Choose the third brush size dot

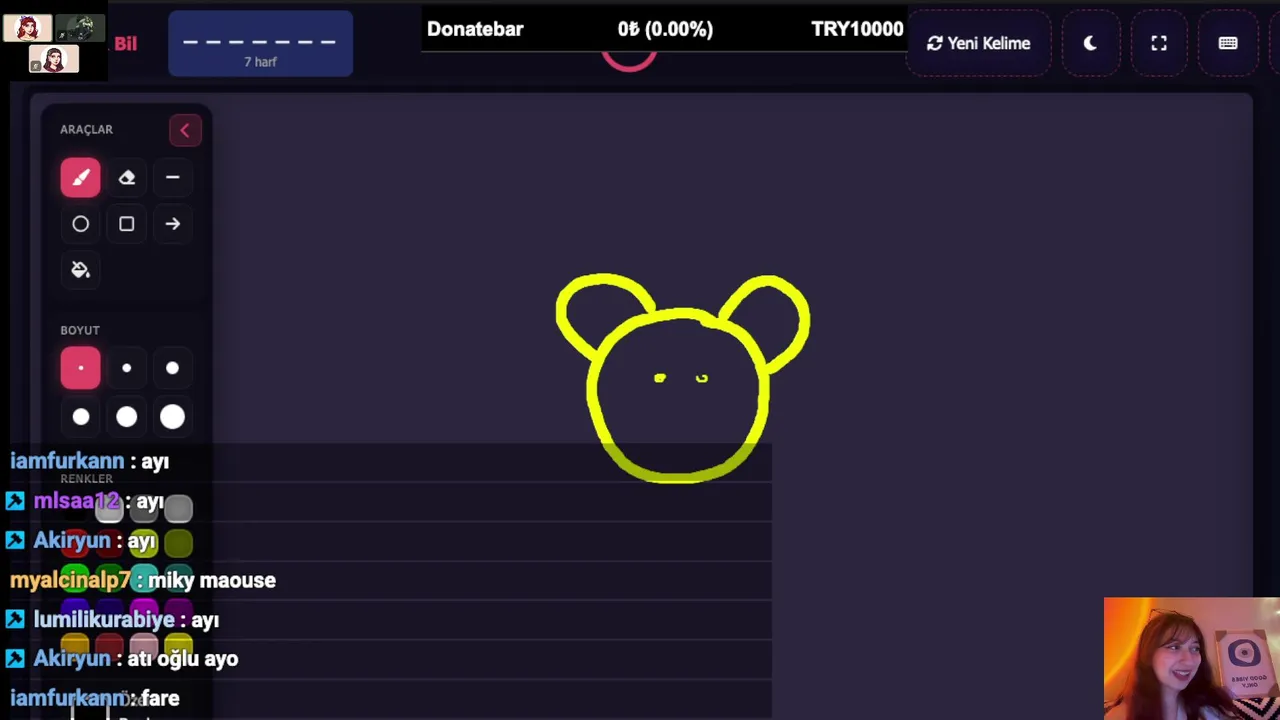point(173,368)
